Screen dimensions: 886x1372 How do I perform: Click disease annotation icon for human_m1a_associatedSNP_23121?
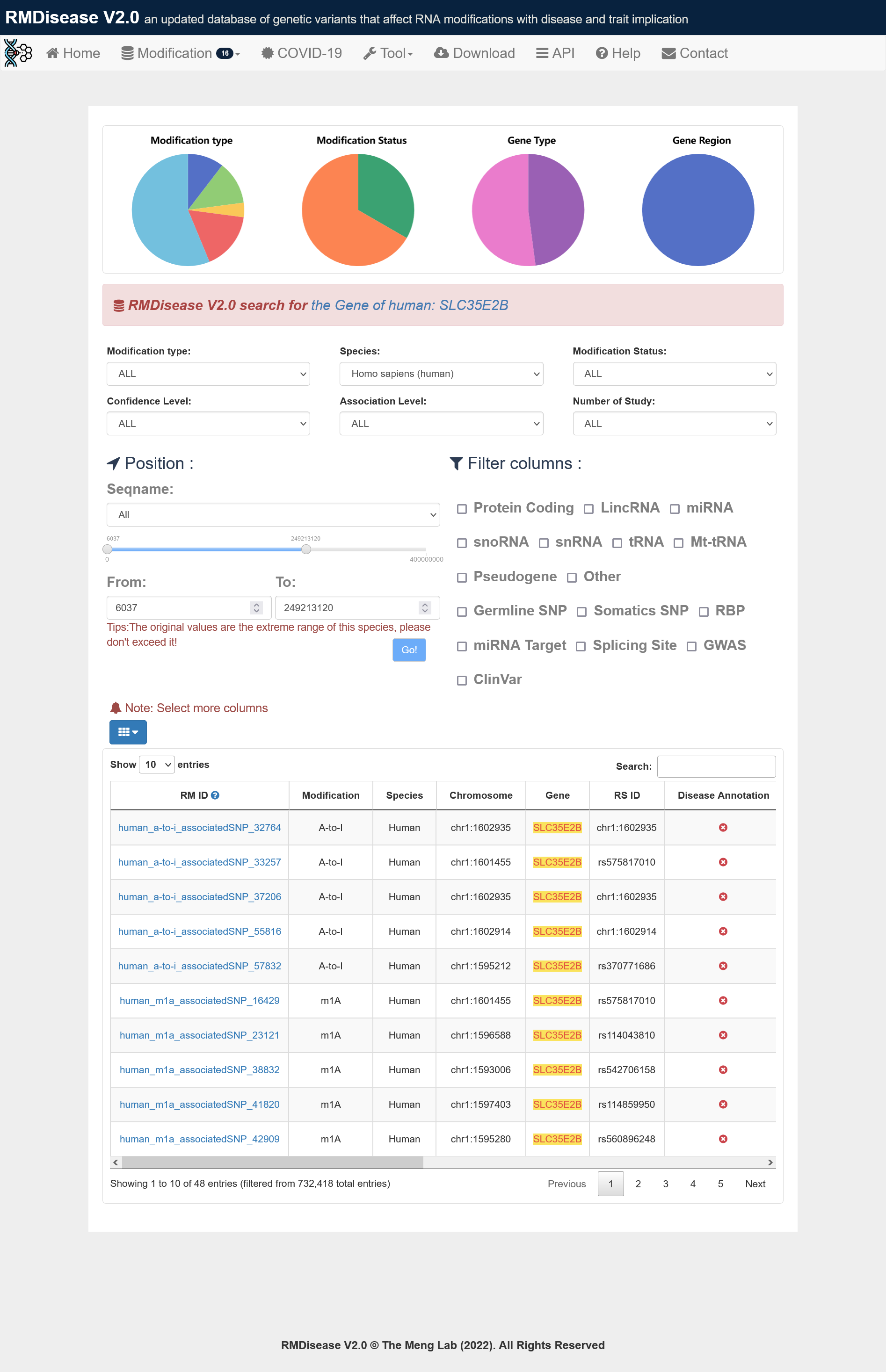click(723, 1035)
